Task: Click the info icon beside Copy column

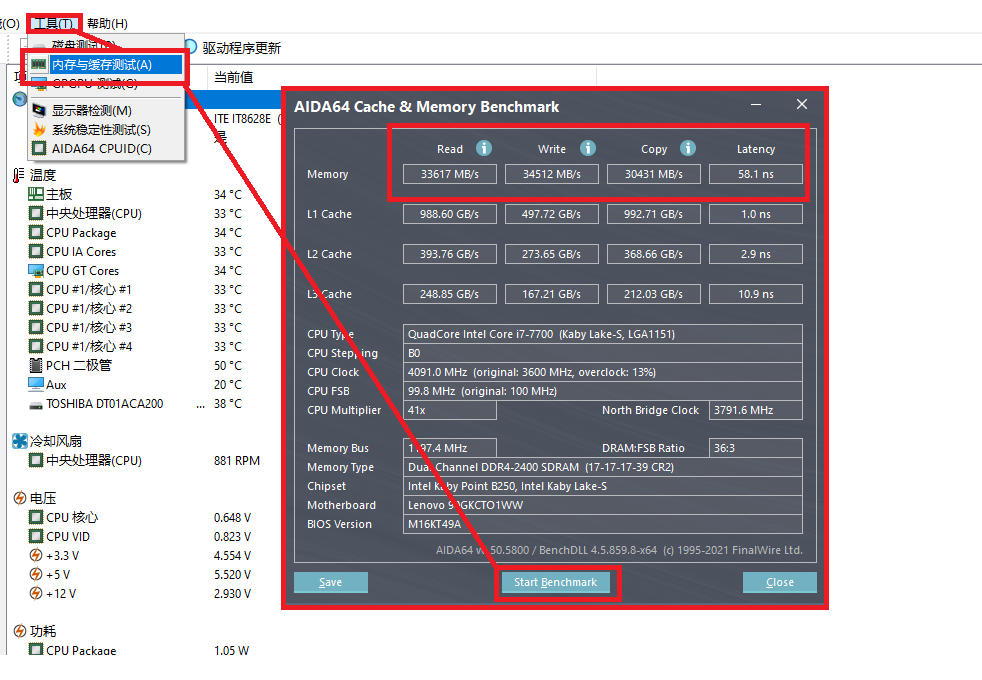Action: [688, 149]
